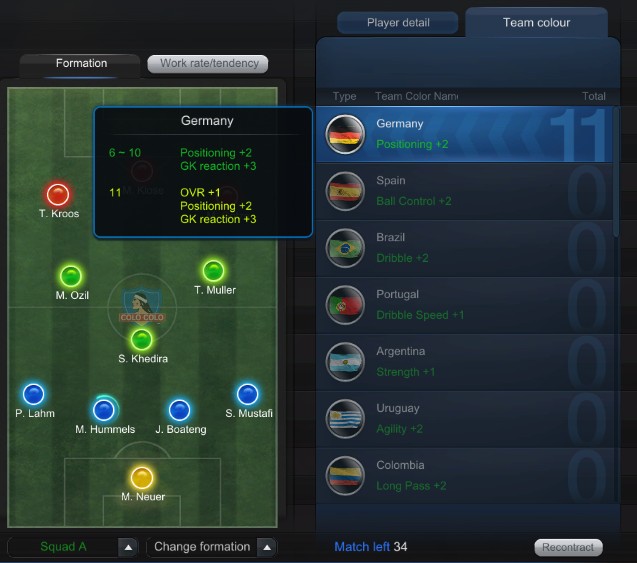637x563 pixels.
Task: Select P. Lahm blue defender marker
Action: point(34,394)
